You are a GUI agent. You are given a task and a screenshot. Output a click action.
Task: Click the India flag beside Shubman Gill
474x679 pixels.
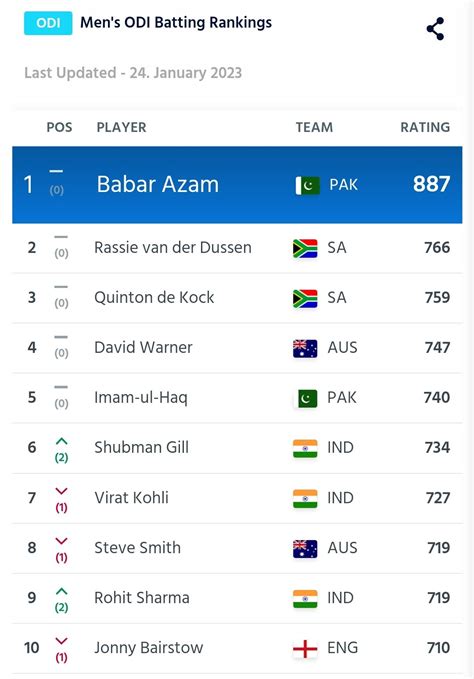pos(305,449)
